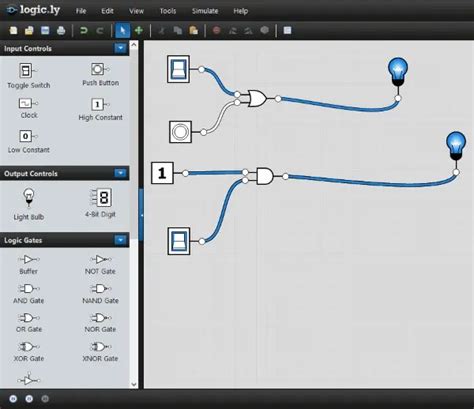Click the gray hexagon toolbar icon
The image size is (474, 409).
(265, 31)
